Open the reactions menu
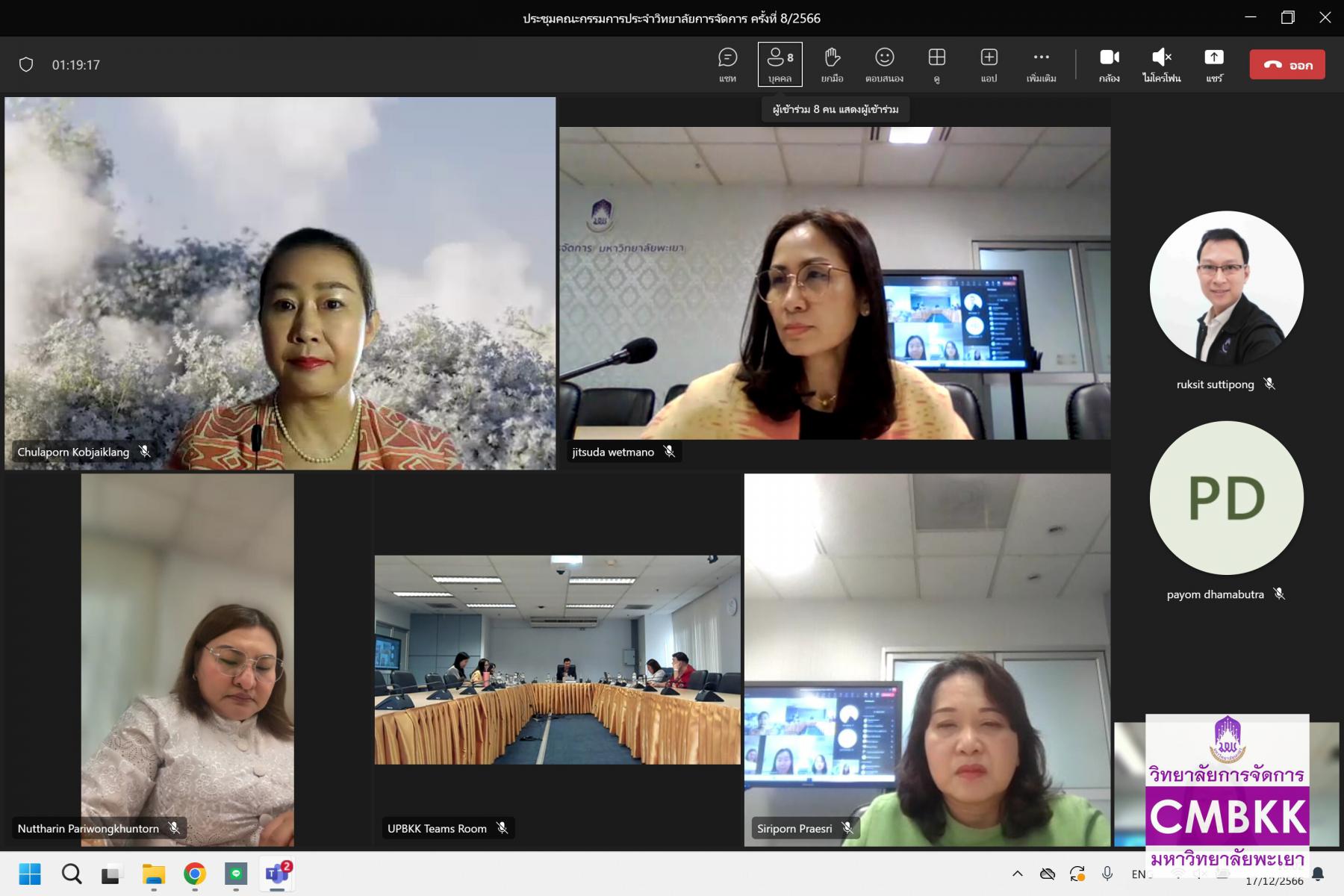 (x=885, y=65)
